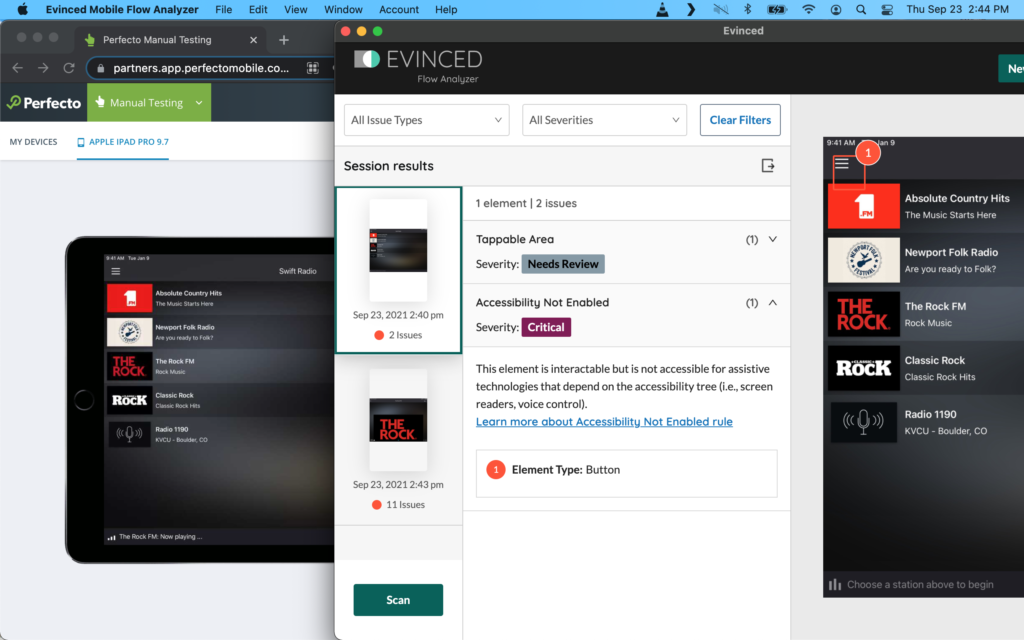
Task: Open Learn more about Accessibility Not Enabled rule
Action: point(604,422)
